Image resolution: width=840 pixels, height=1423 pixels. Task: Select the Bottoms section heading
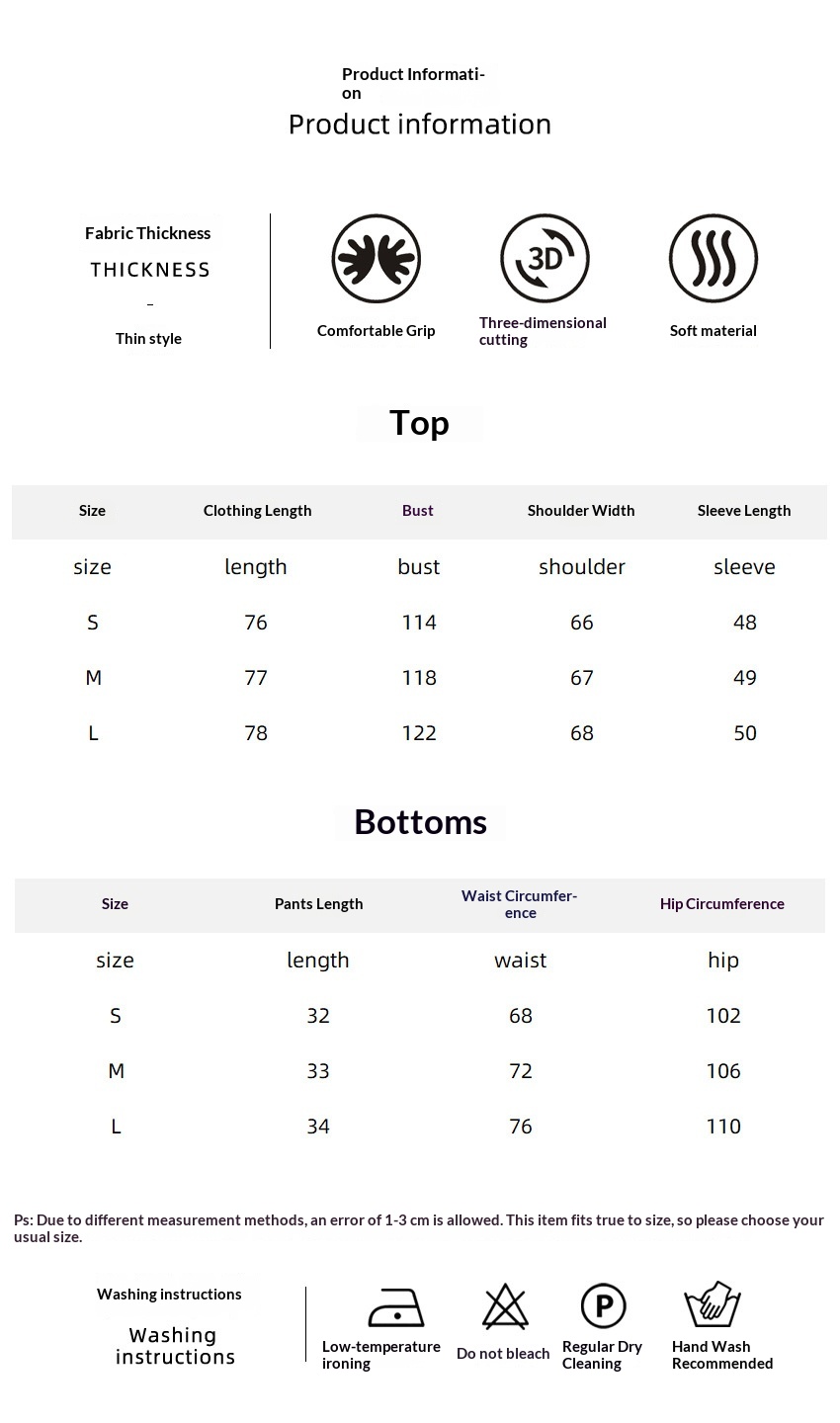pyautogui.click(x=421, y=822)
